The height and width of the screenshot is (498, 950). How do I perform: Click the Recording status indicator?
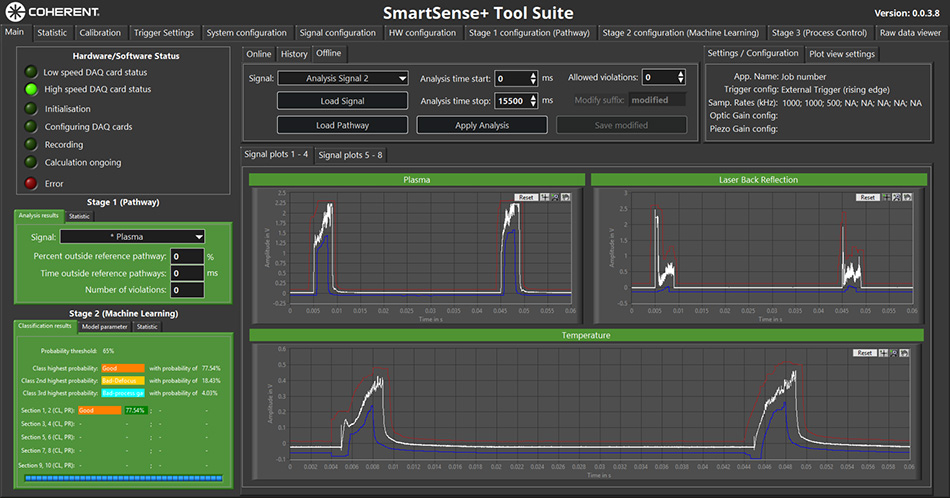tap(31, 145)
